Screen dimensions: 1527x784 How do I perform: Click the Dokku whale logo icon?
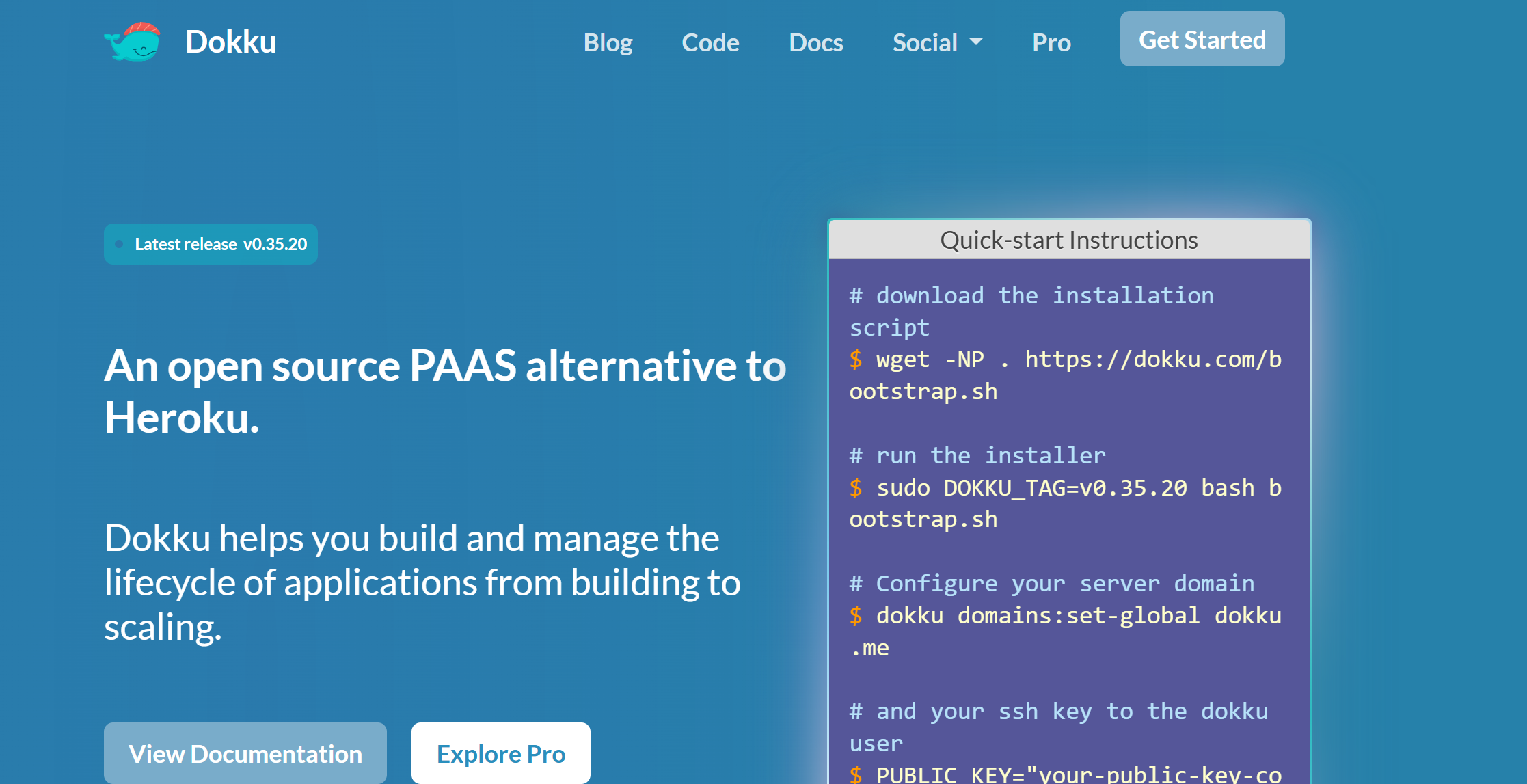133,42
